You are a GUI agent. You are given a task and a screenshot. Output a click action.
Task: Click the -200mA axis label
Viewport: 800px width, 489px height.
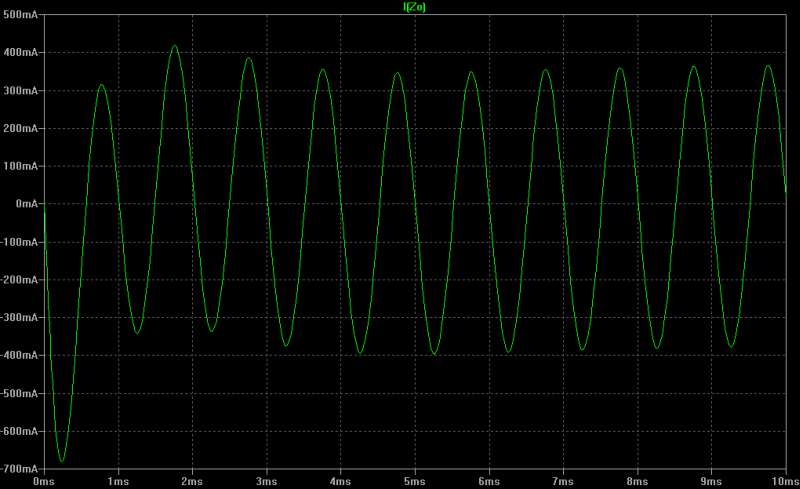(x=19, y=280)
